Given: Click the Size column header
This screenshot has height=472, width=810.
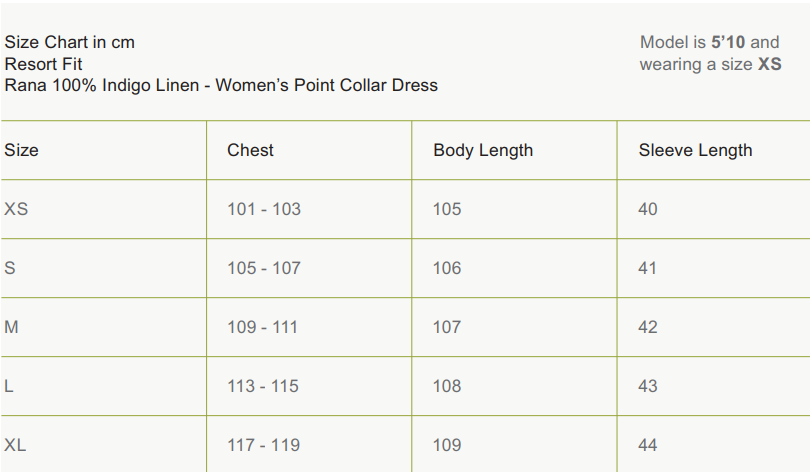Looking at the screenshot, I should (21, 150).
